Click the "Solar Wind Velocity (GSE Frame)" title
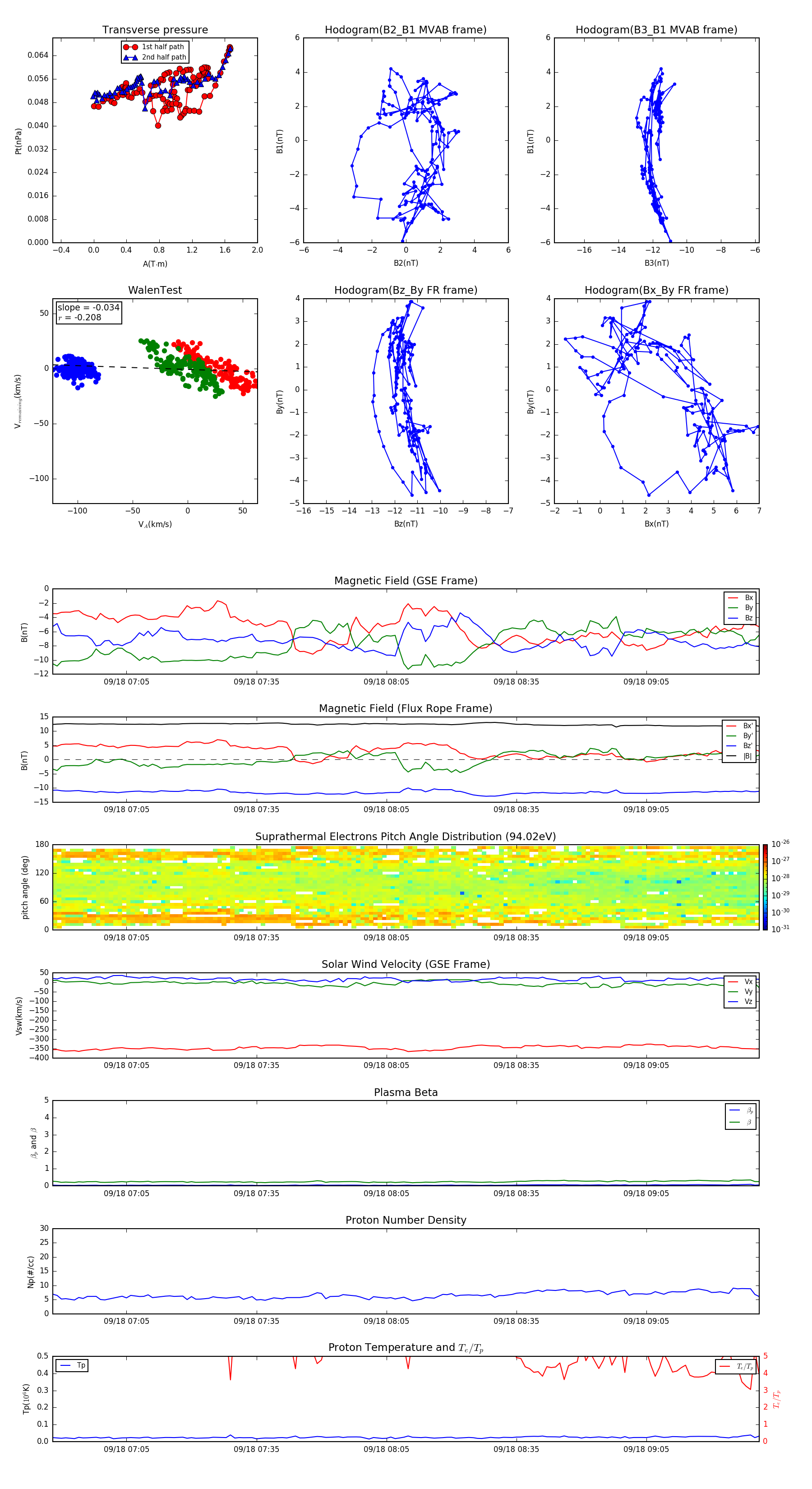Screen dimensions: 812x1489 pos(406,964)
